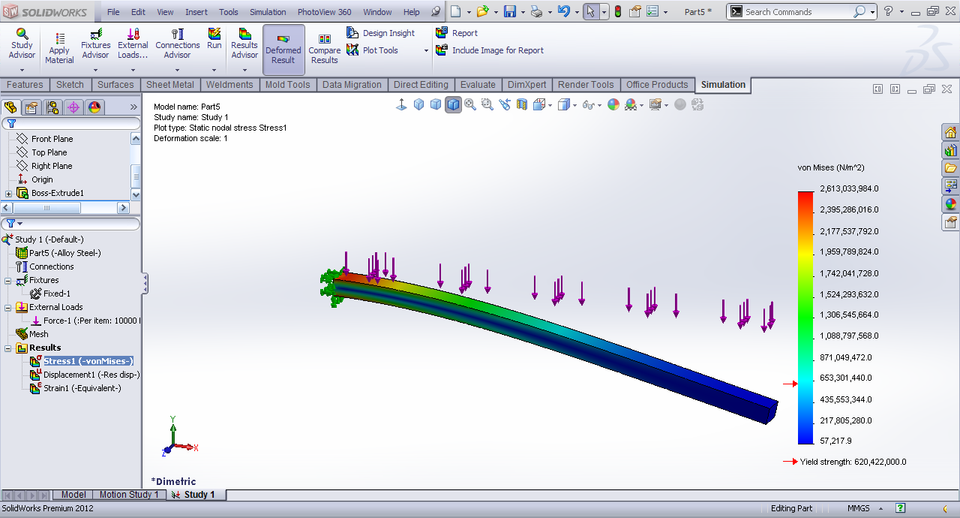Open the Help question mark icon
Screen dimensions: 960x518
coord(888,11)
